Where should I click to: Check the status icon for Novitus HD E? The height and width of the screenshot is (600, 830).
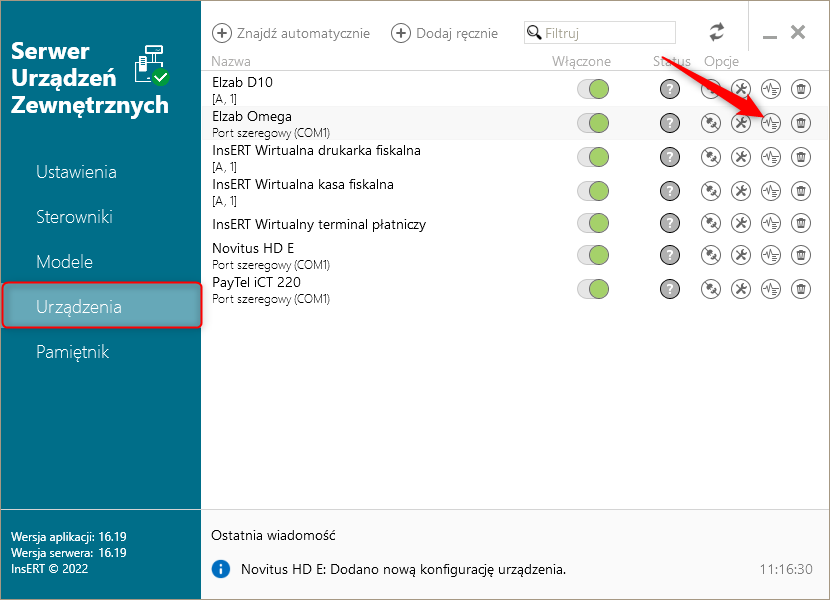(670, 255)
